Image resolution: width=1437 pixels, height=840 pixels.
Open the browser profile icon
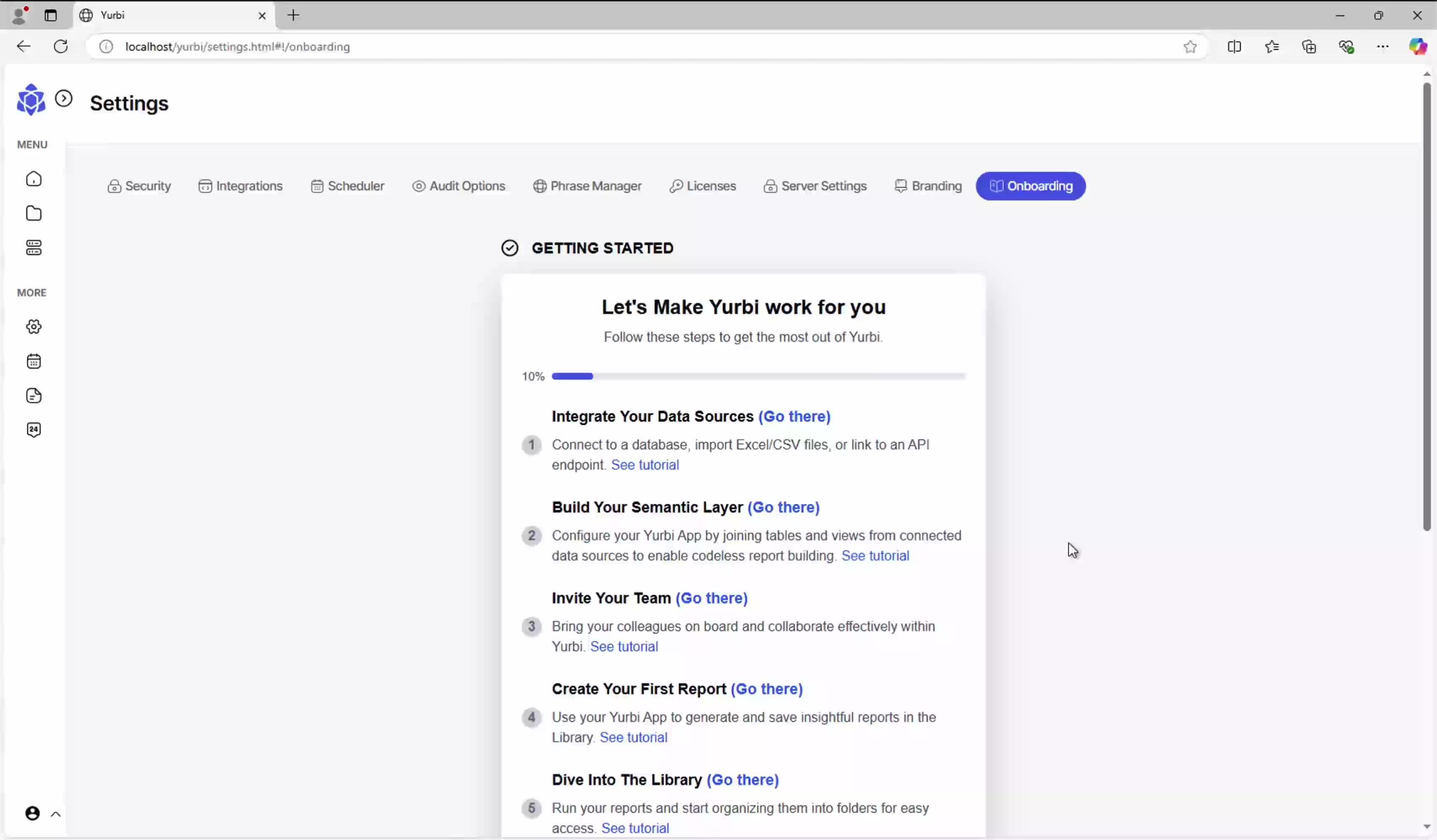19,16
